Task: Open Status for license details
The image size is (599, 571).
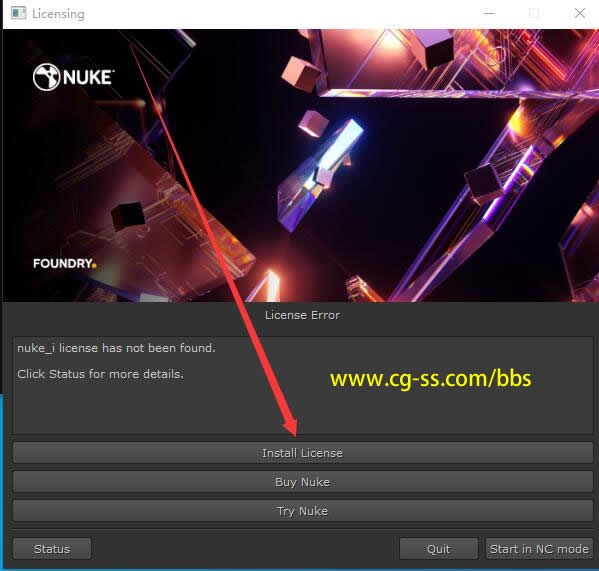Action: 52,549
